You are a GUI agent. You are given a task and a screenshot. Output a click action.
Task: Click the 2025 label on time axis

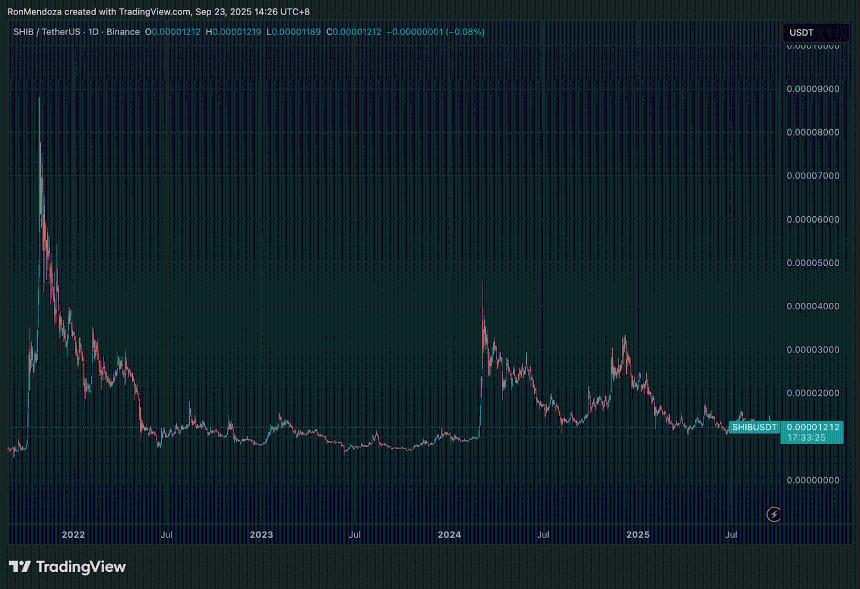(x=637, y=535)
